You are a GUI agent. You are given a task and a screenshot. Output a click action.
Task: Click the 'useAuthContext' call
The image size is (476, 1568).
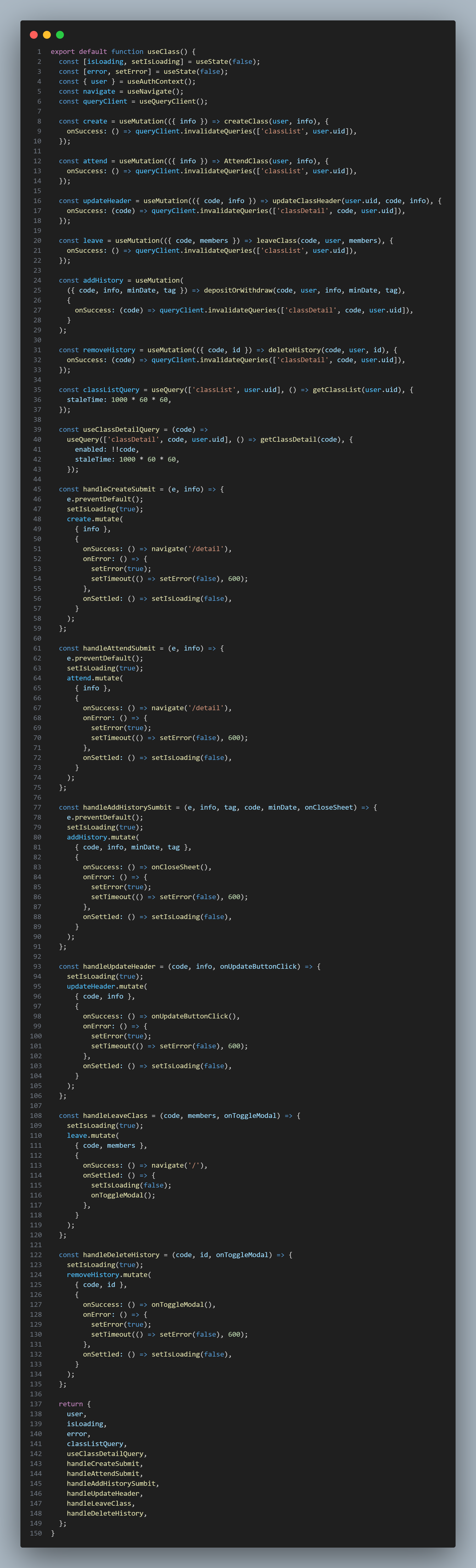(156, 82)
